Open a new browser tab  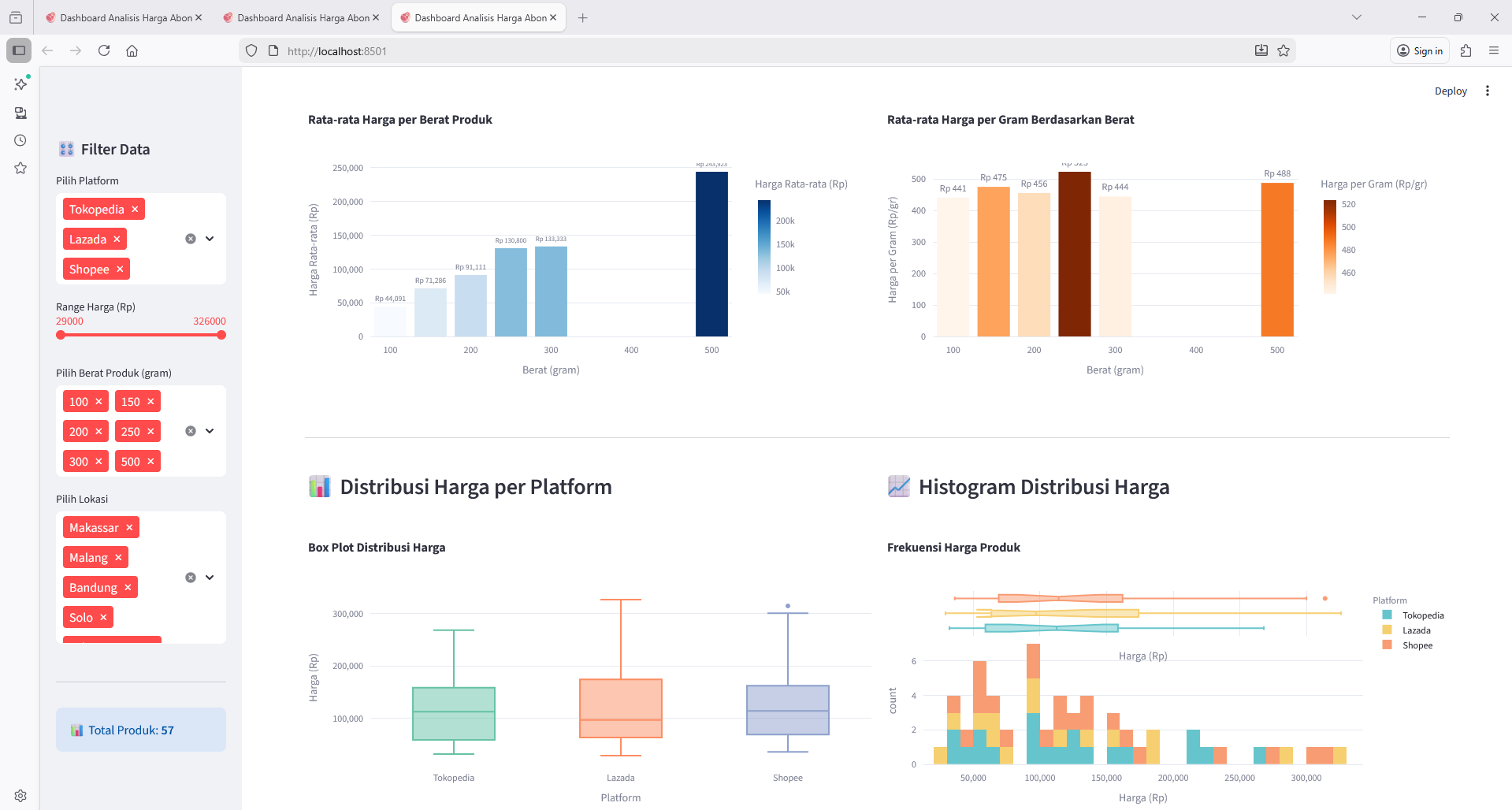583,17
